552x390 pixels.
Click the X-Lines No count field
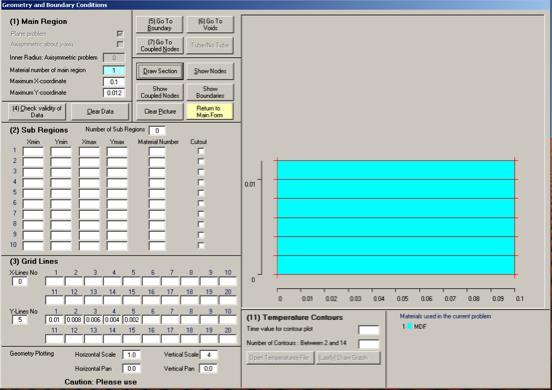pyautogui.click(x=20, y=282)
